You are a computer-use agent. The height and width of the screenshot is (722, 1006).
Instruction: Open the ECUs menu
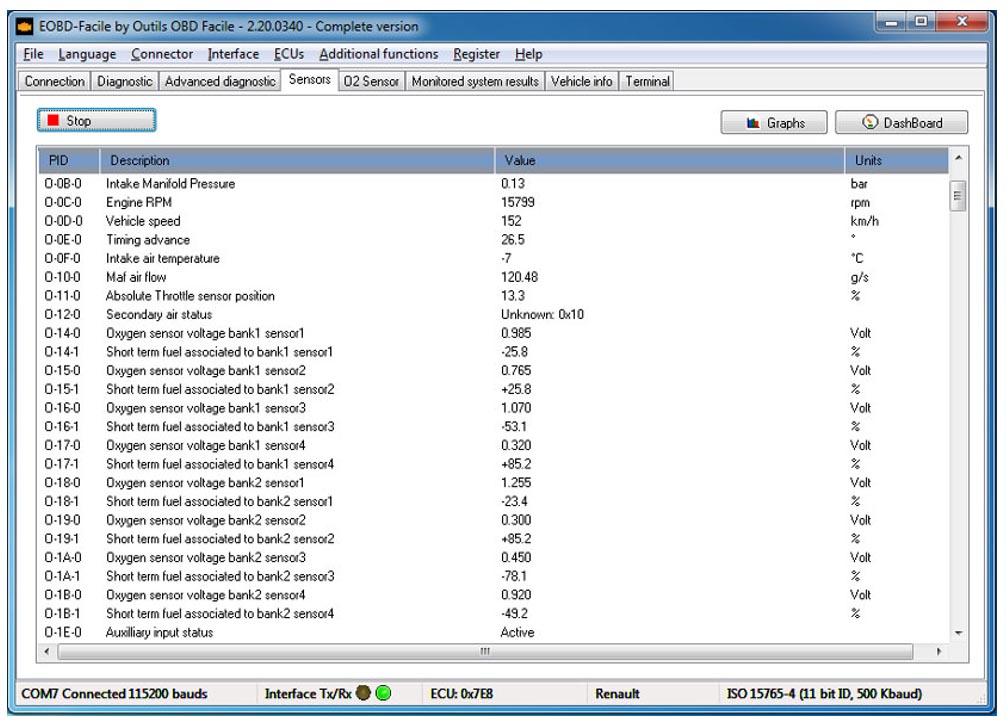click(289, 54)
